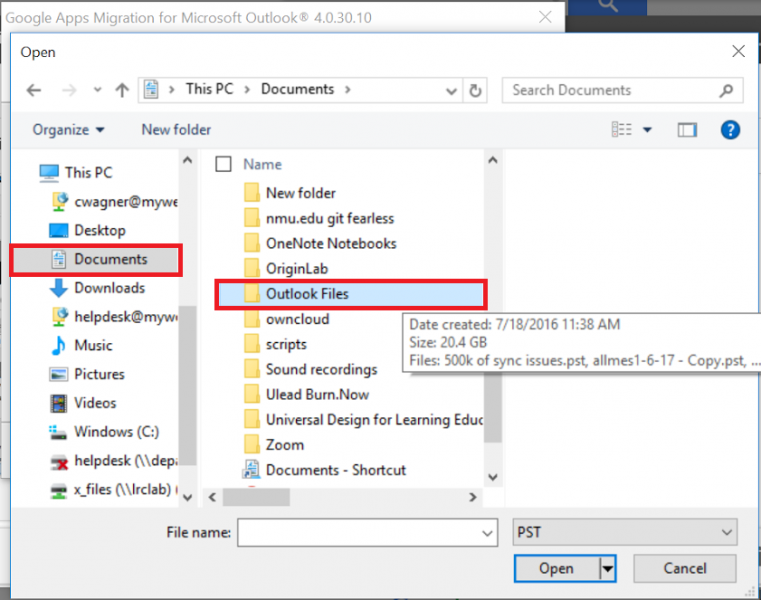Open help with the question mark
This screenshot has width=761, height=600.
[x=730, y=130]
